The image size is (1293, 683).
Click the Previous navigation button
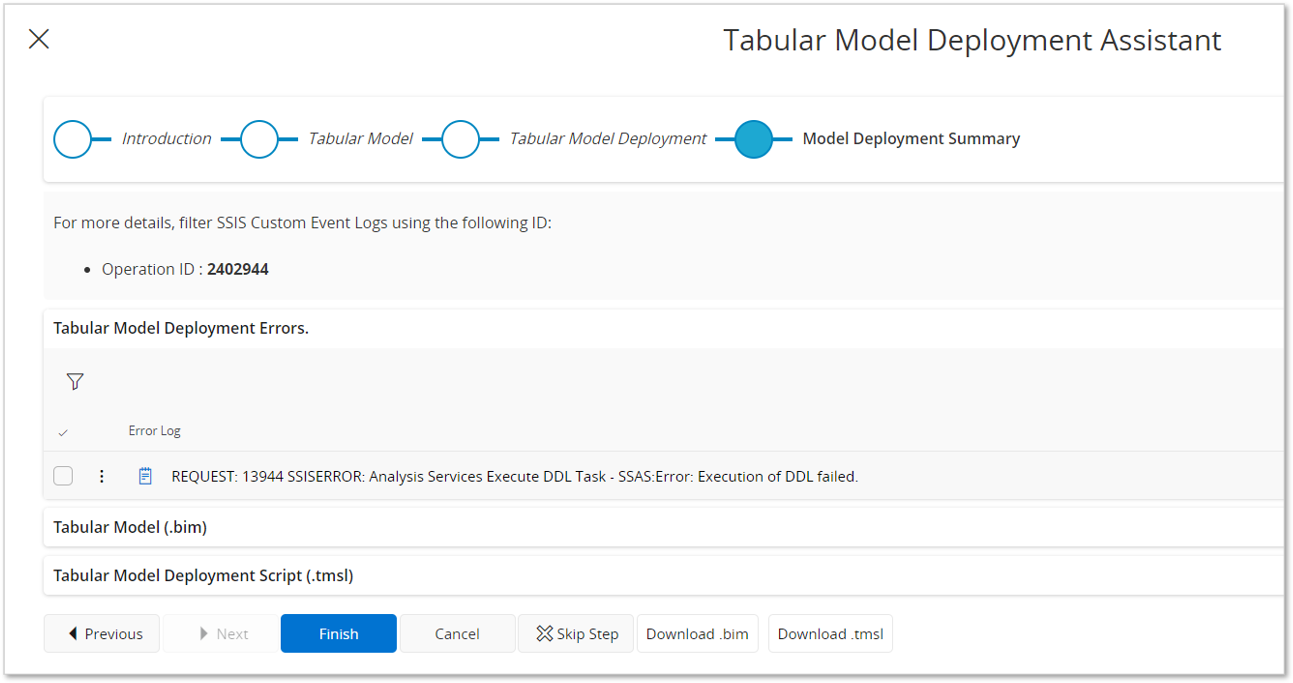(x=101, y=633)
